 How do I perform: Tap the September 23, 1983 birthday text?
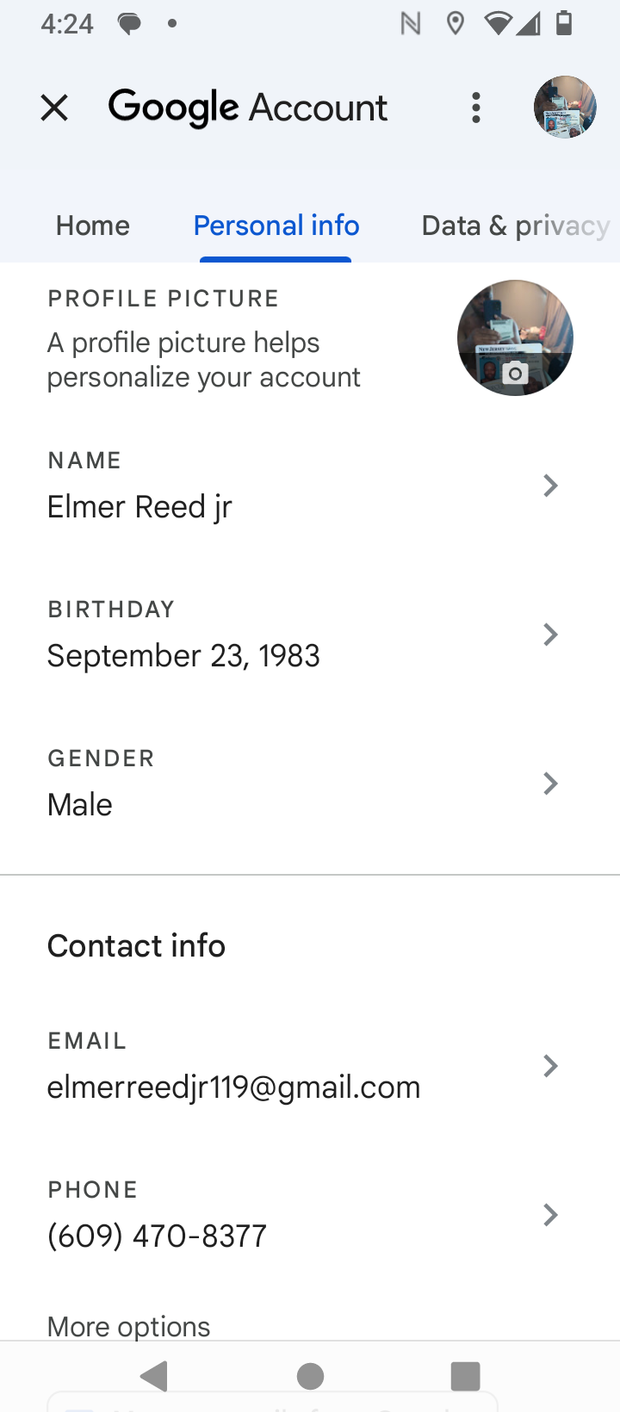(x=184, y=656)
